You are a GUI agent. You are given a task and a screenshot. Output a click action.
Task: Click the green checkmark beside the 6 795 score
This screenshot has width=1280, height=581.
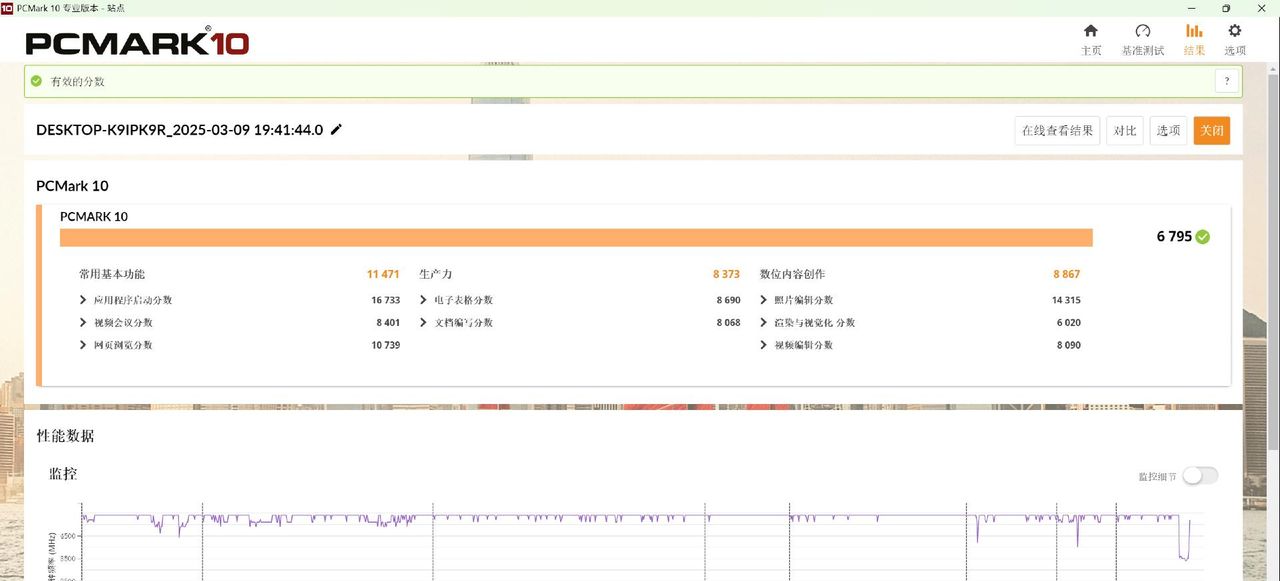[x=1200, y=236]
